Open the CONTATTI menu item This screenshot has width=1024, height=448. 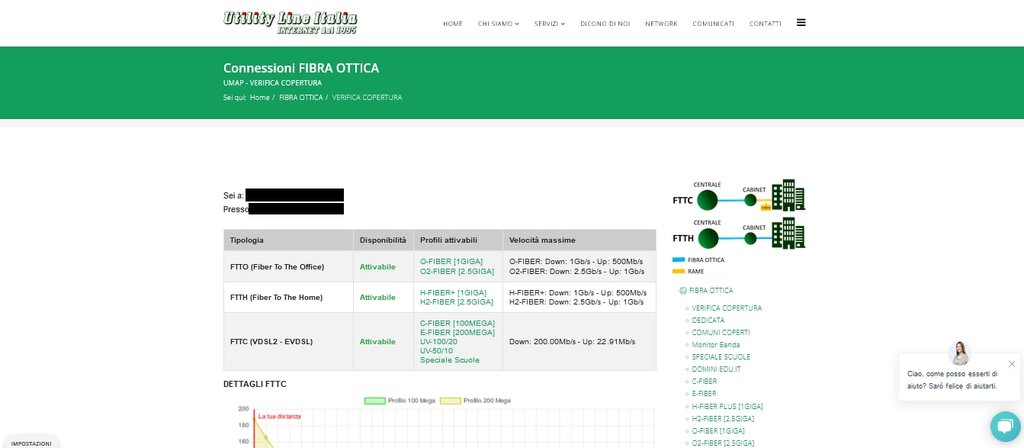[765, 24]
